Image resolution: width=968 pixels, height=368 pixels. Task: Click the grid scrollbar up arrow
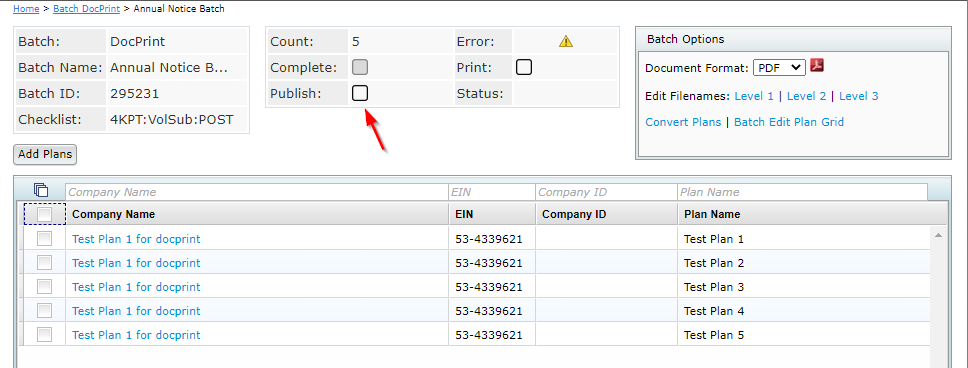938,235
